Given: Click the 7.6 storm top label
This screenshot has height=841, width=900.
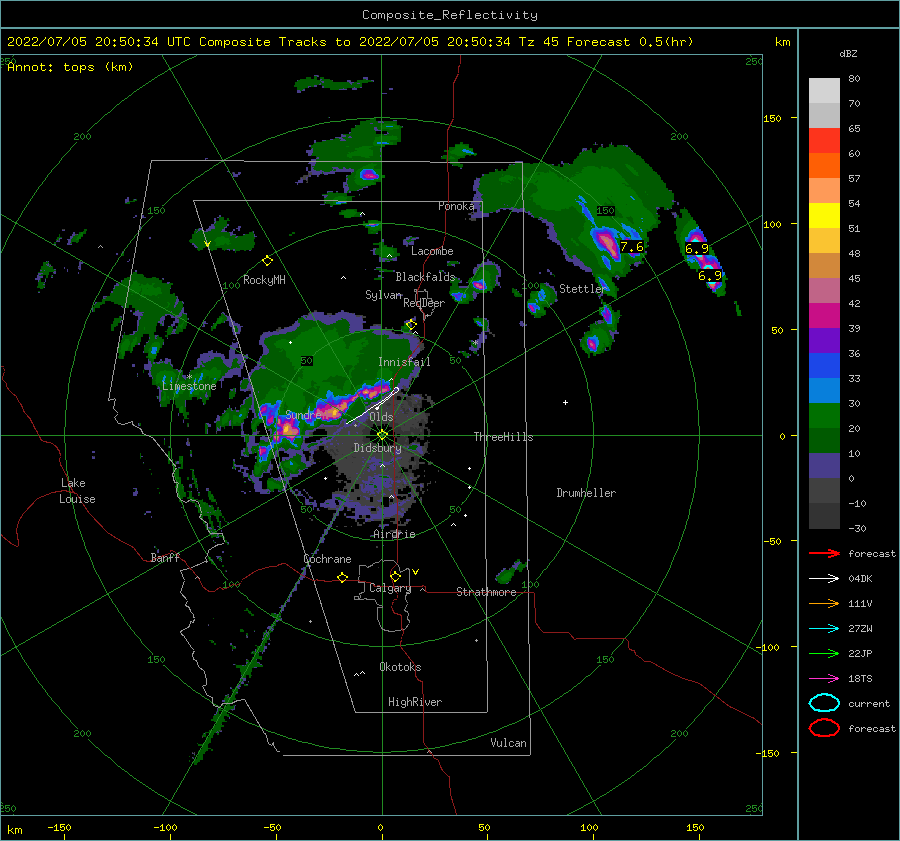Looking at the screenshot, I should (632, 247).
